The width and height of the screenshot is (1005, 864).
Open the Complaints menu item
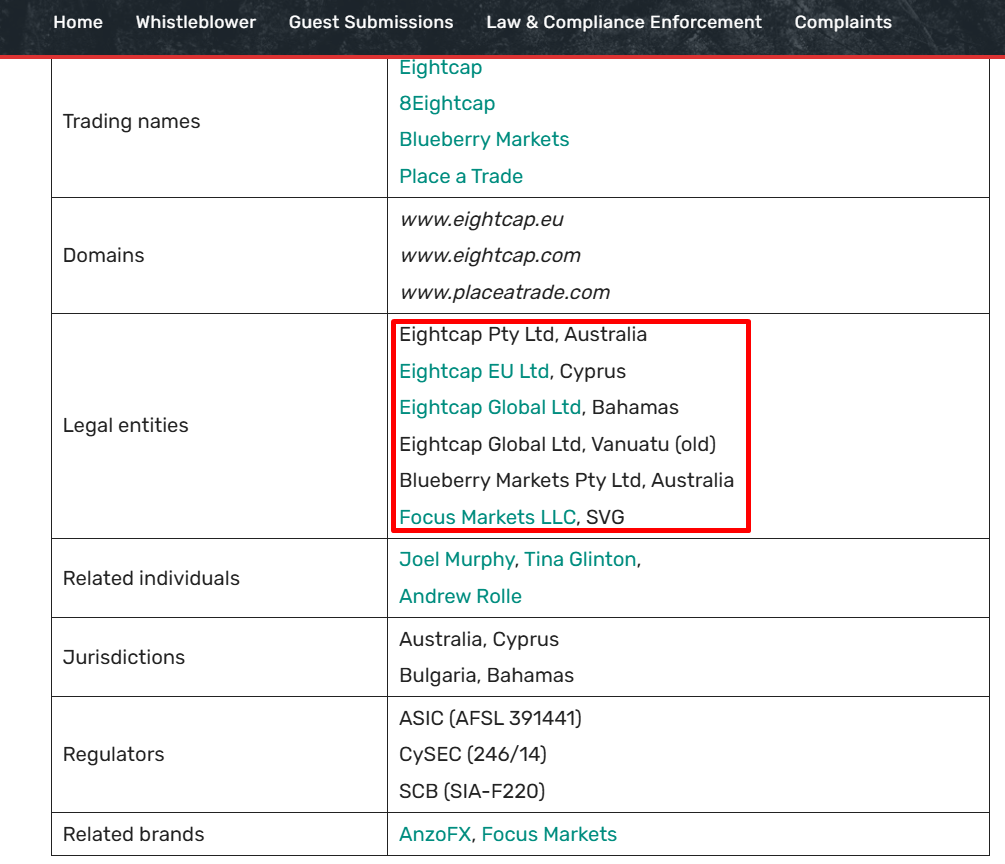(843, 22)
